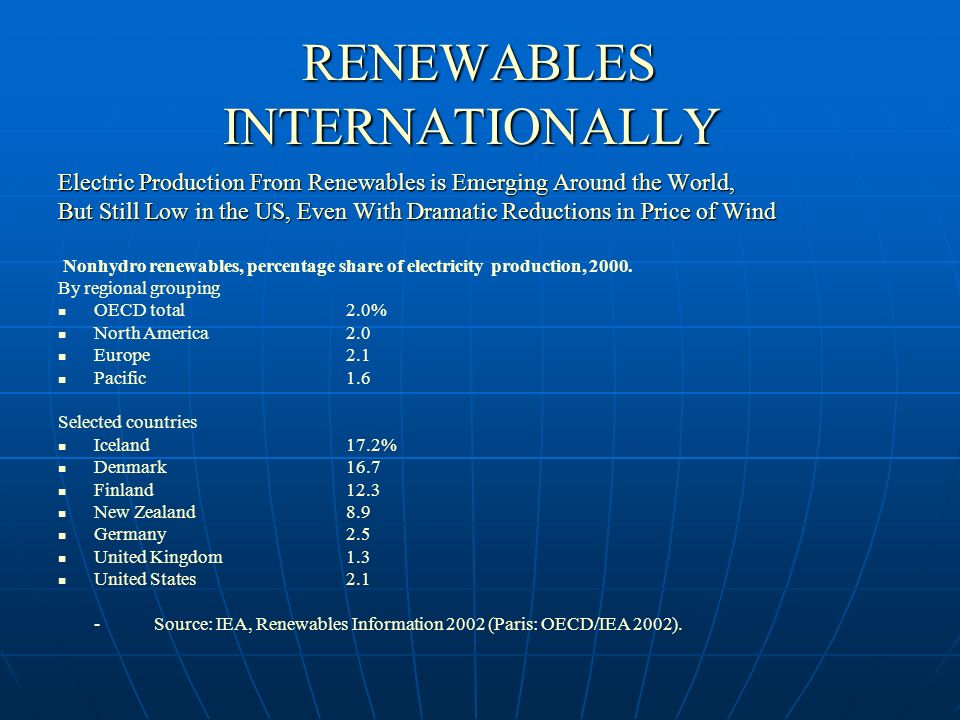This screenshot has height=720, width=960.
Task: Click the 'Selected countries' label
Action: [127, 422]
